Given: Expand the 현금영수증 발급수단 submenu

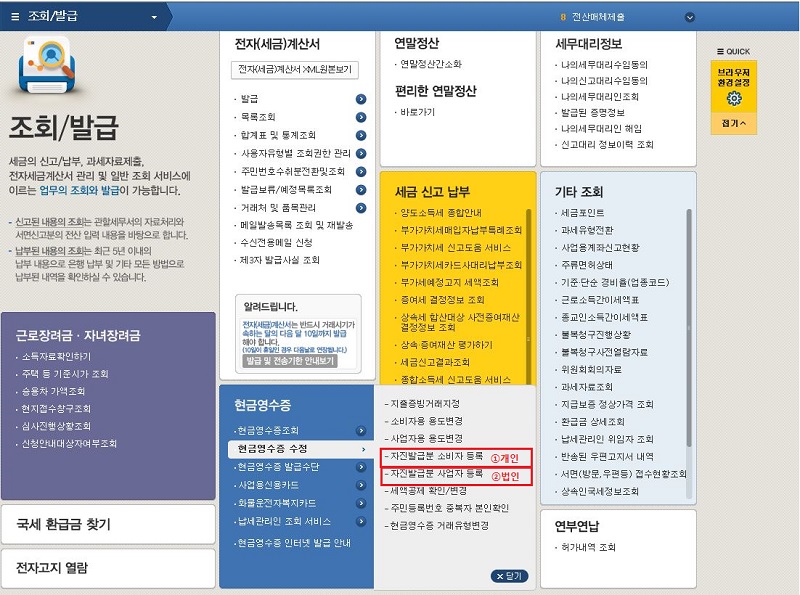Looking at the screenshot, I should [361, 467].
